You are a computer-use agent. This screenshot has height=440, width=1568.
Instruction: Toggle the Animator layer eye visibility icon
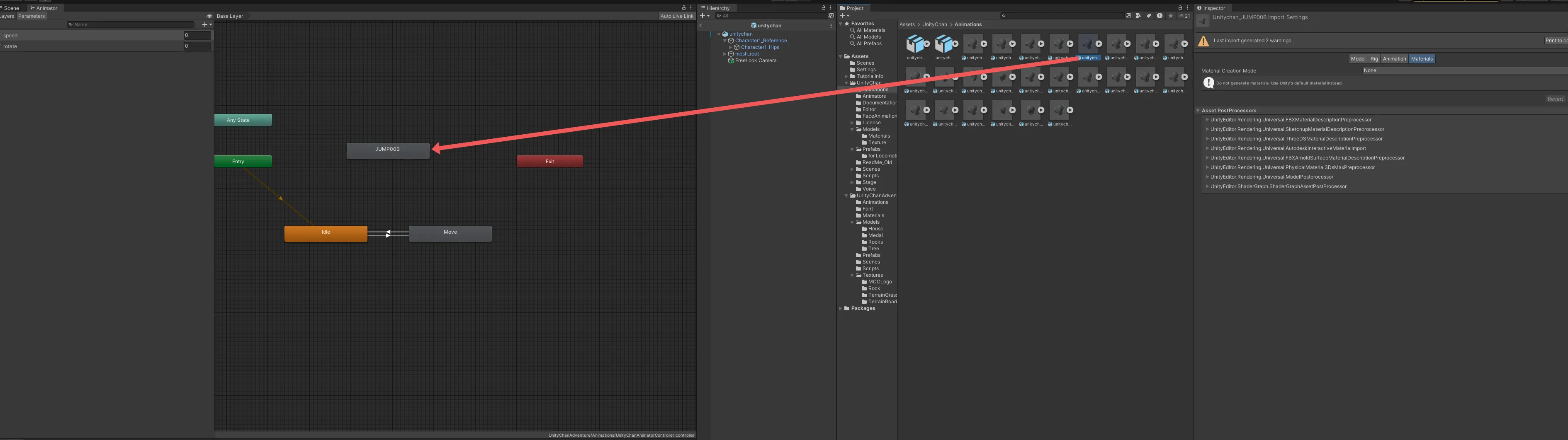209,17
